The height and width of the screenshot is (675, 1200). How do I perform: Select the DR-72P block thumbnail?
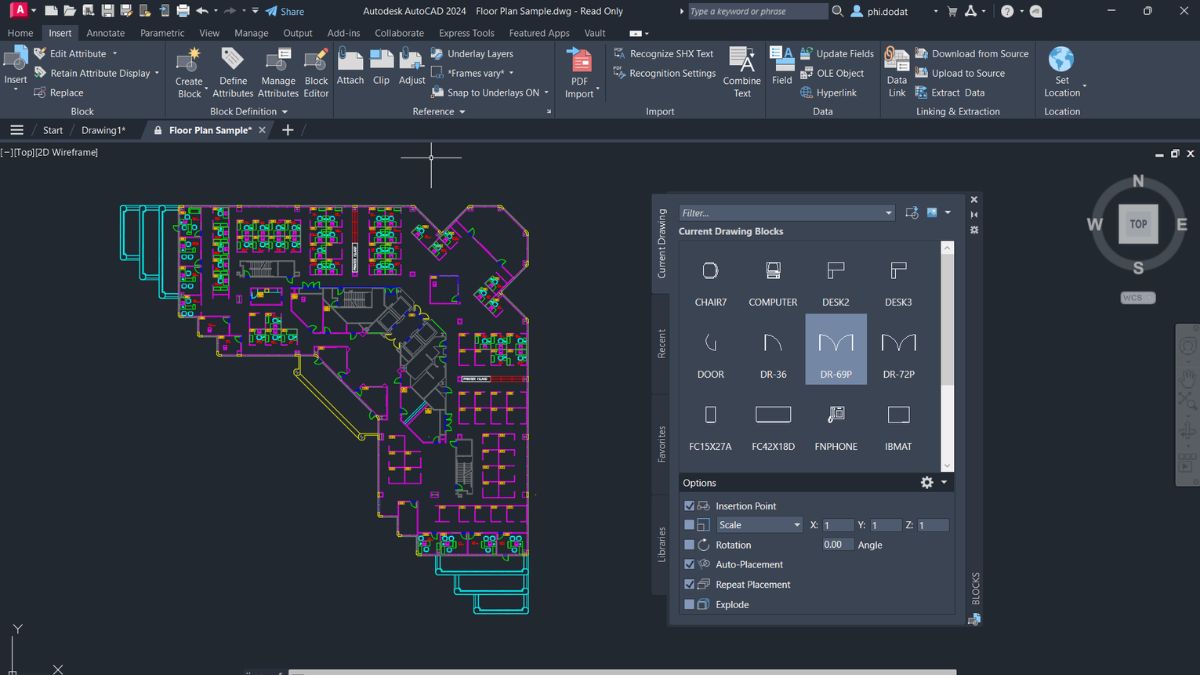pyautogui.click(x=898, y=350)
